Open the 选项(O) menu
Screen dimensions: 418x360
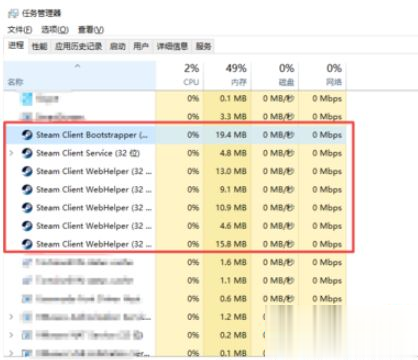[55, 30]
